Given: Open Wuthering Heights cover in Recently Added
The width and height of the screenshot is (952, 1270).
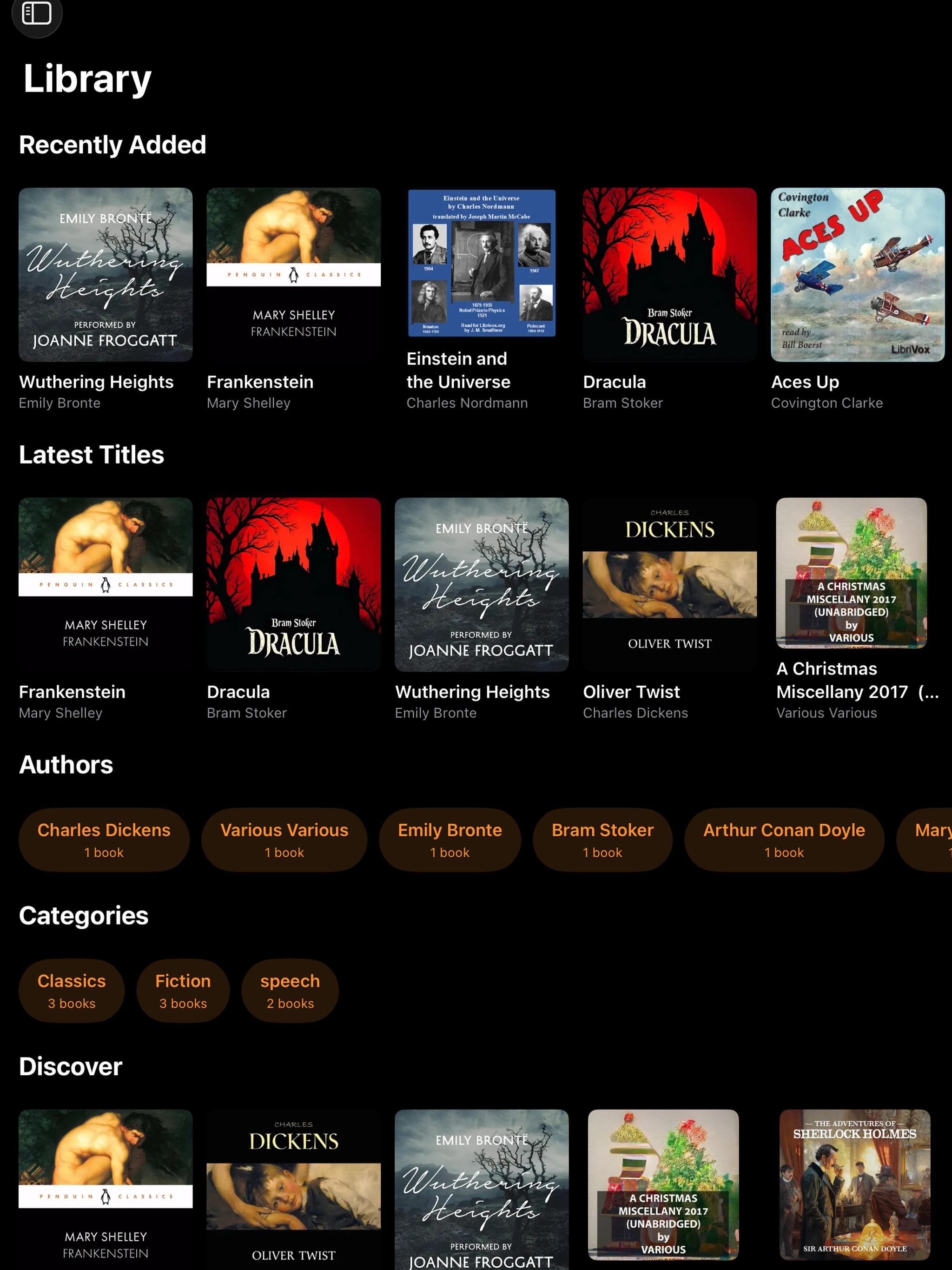Looking at the screenshot, I should 106,274.
